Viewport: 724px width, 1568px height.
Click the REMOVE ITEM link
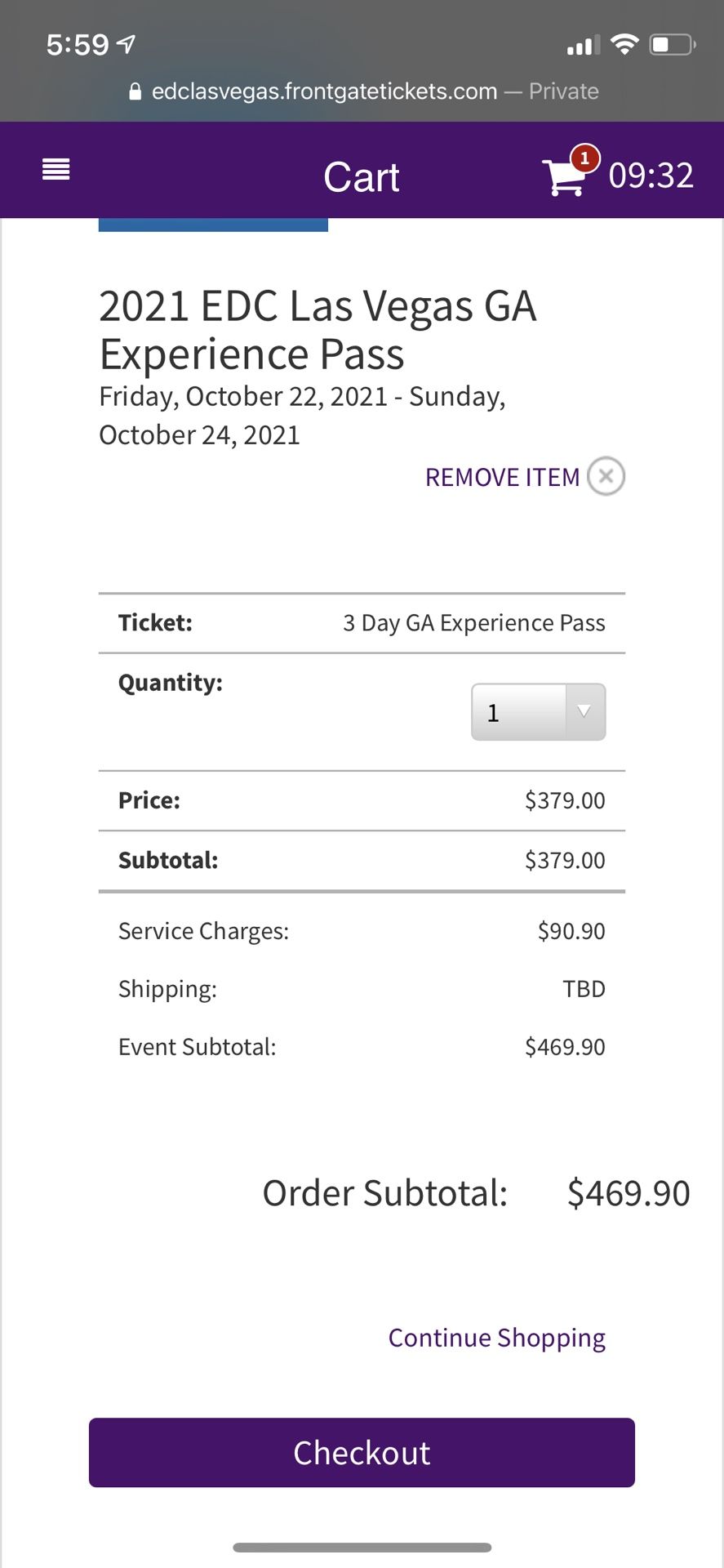point(502,477)
